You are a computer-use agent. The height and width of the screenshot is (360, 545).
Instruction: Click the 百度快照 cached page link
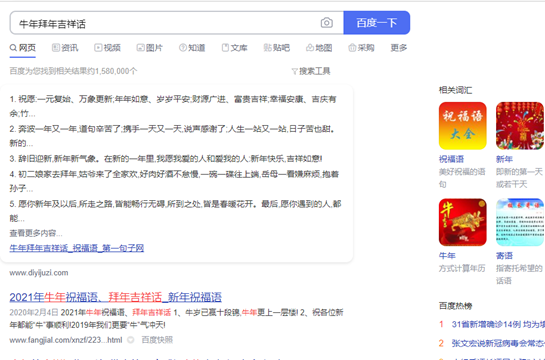(x=157, y=340)
